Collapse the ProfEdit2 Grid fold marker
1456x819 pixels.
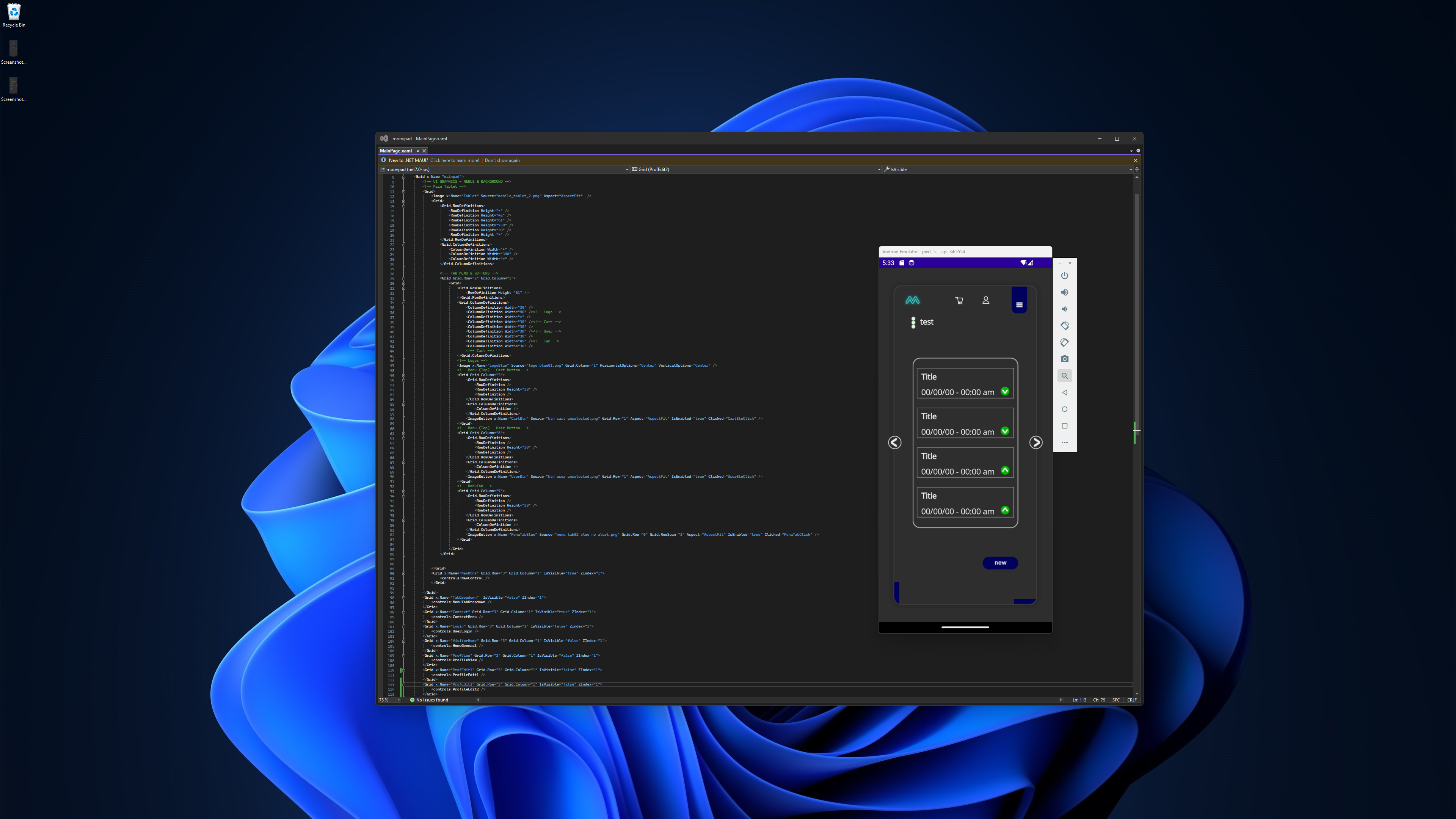point(403,684)
